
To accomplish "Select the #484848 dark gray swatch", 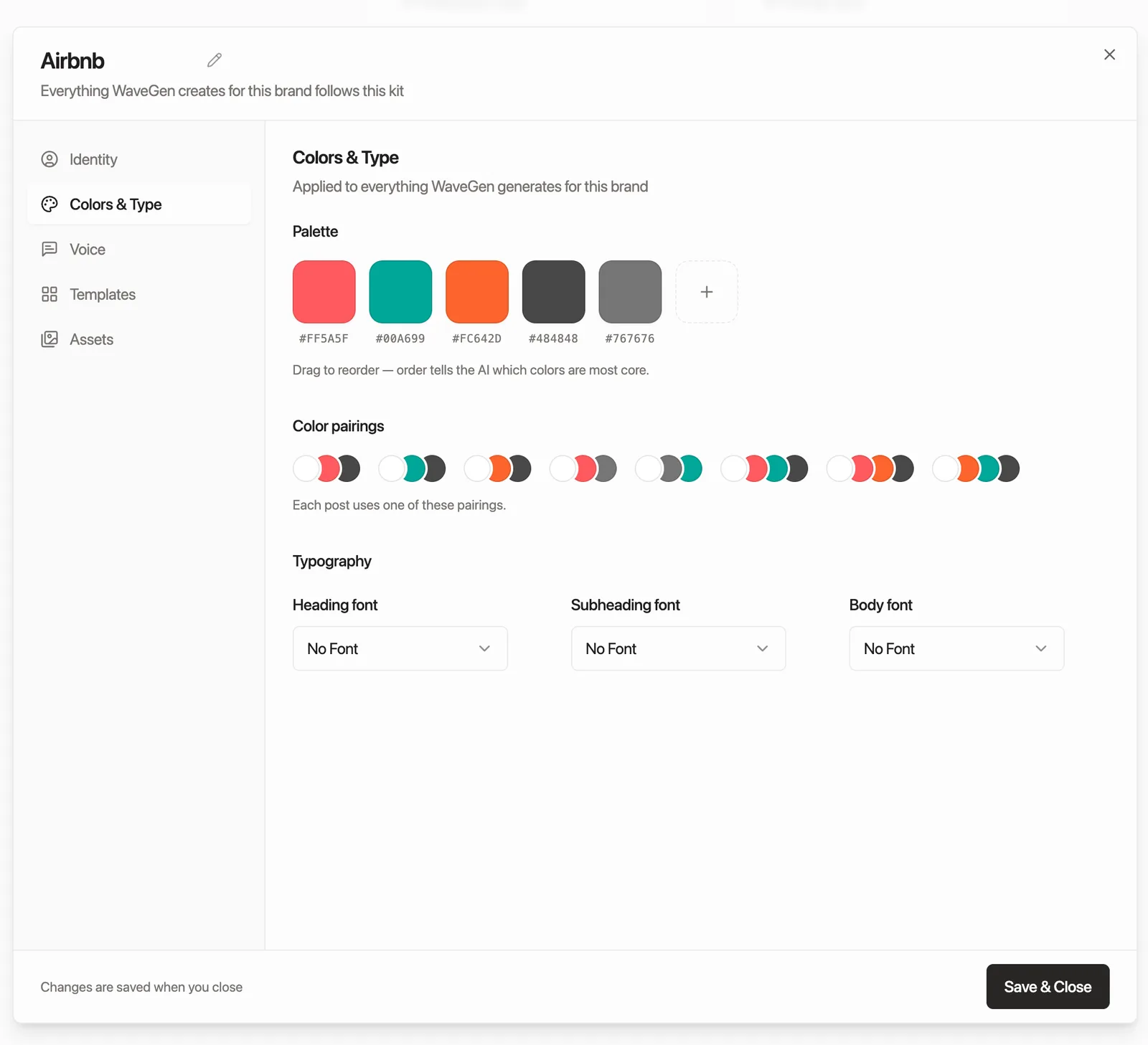I will (x=554, y=292).
